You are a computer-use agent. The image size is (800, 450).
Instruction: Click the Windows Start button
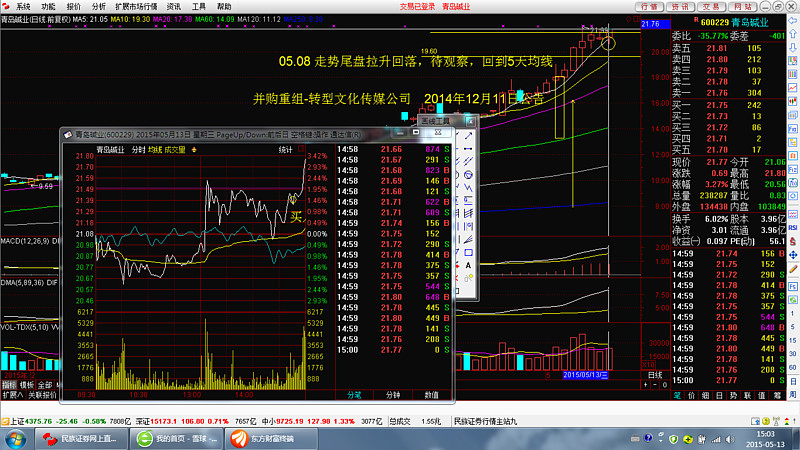click(13, 438)
